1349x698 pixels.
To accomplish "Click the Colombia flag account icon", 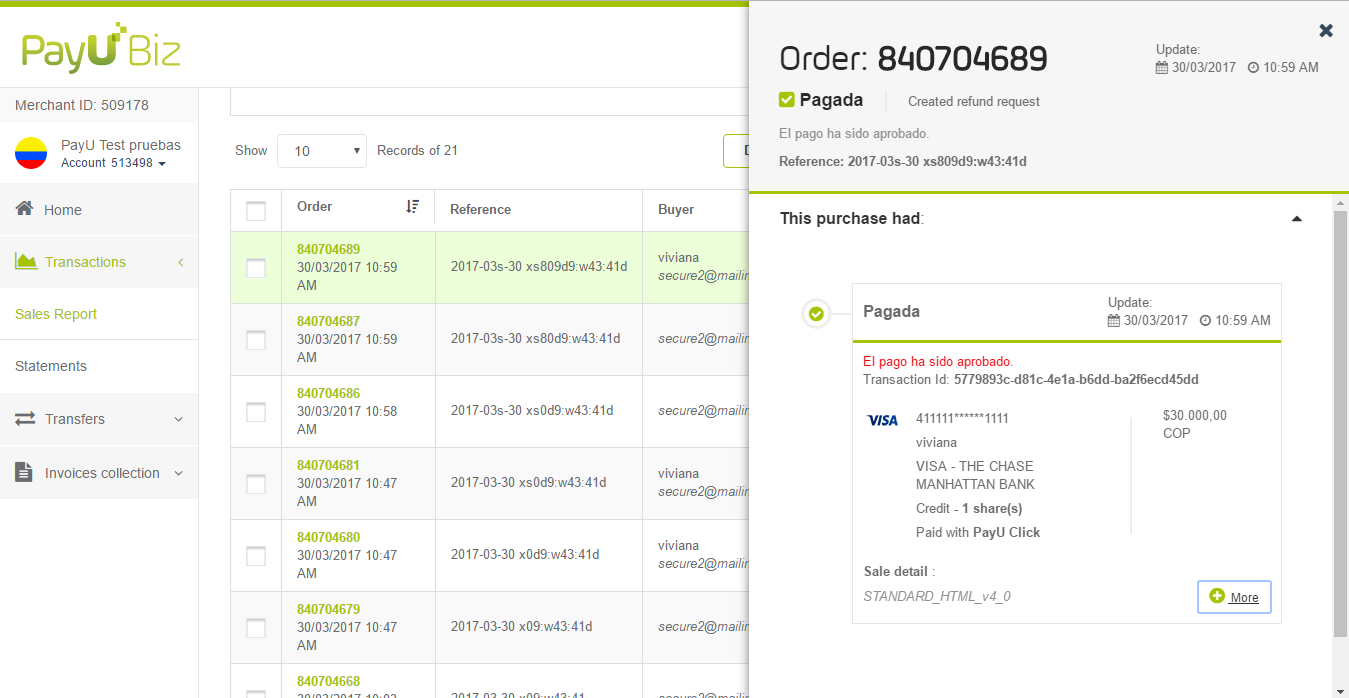I will coord(31,153).
